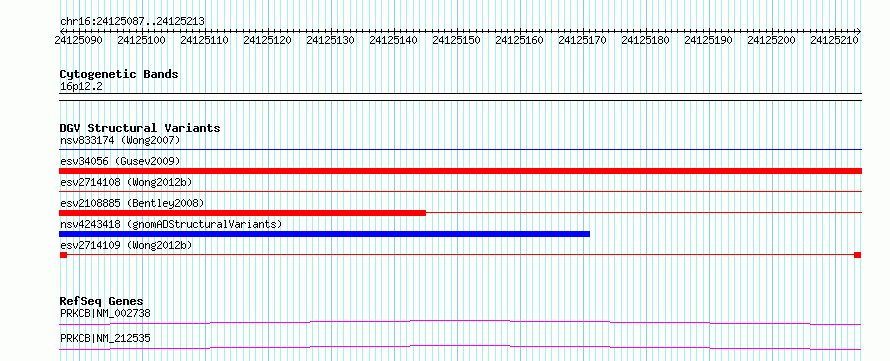Click ruler tick label 24125190
This screenshot has height=361, width=890.
708,40
